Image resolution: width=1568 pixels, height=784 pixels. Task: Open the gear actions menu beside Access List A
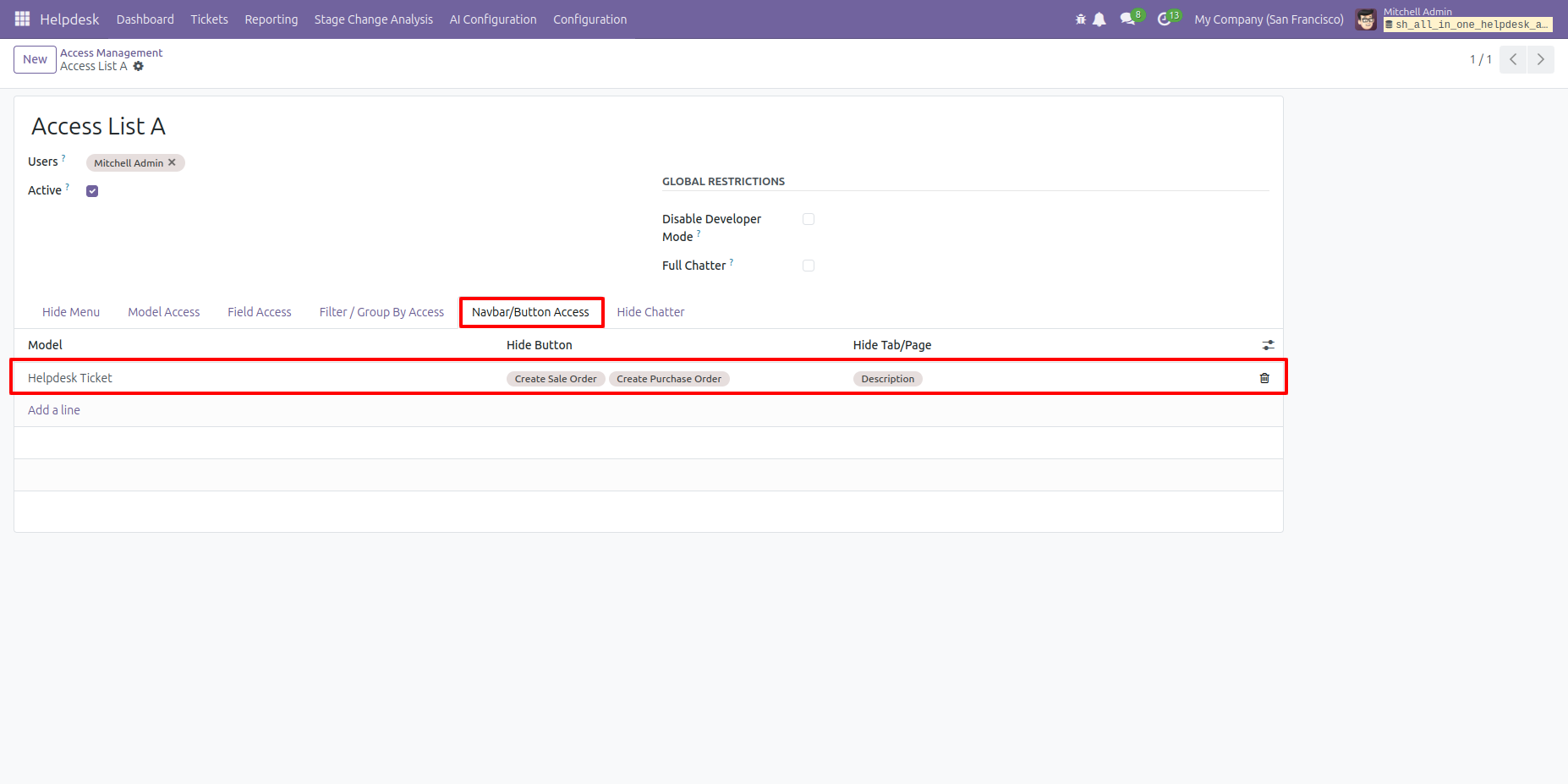coord(139,66)
